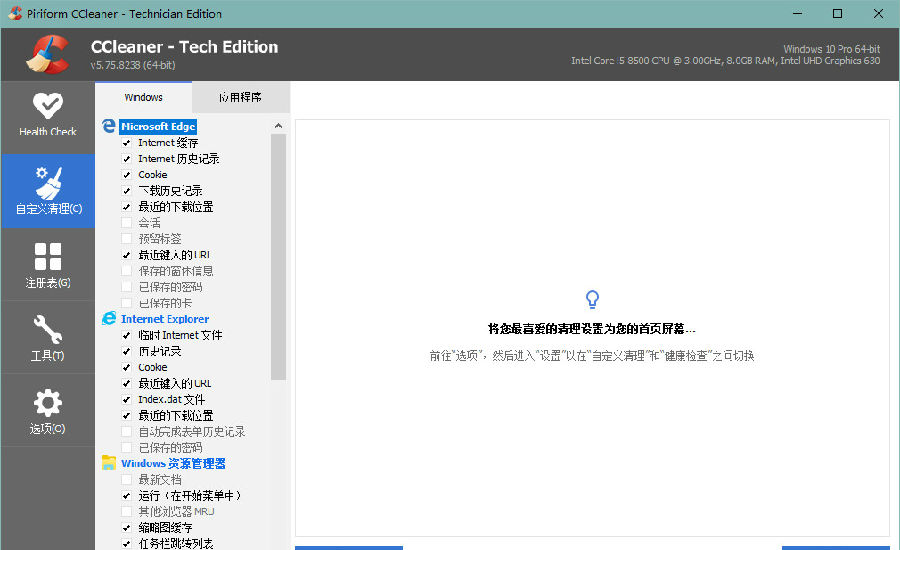This screenshot has height=572, width=900.
Task: Uncheck Edge 下载历史记录 checkbox
Action: pos(126,190)
